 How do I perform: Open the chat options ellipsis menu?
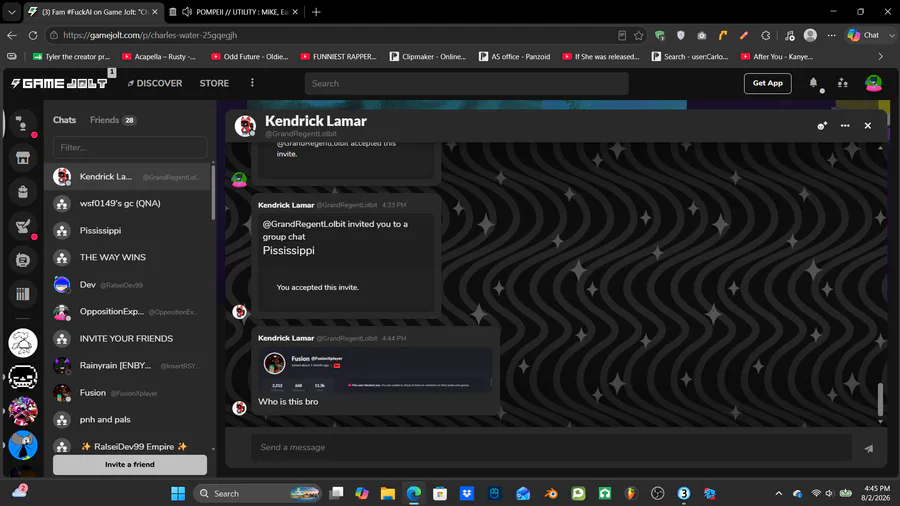tap(845, 126)
